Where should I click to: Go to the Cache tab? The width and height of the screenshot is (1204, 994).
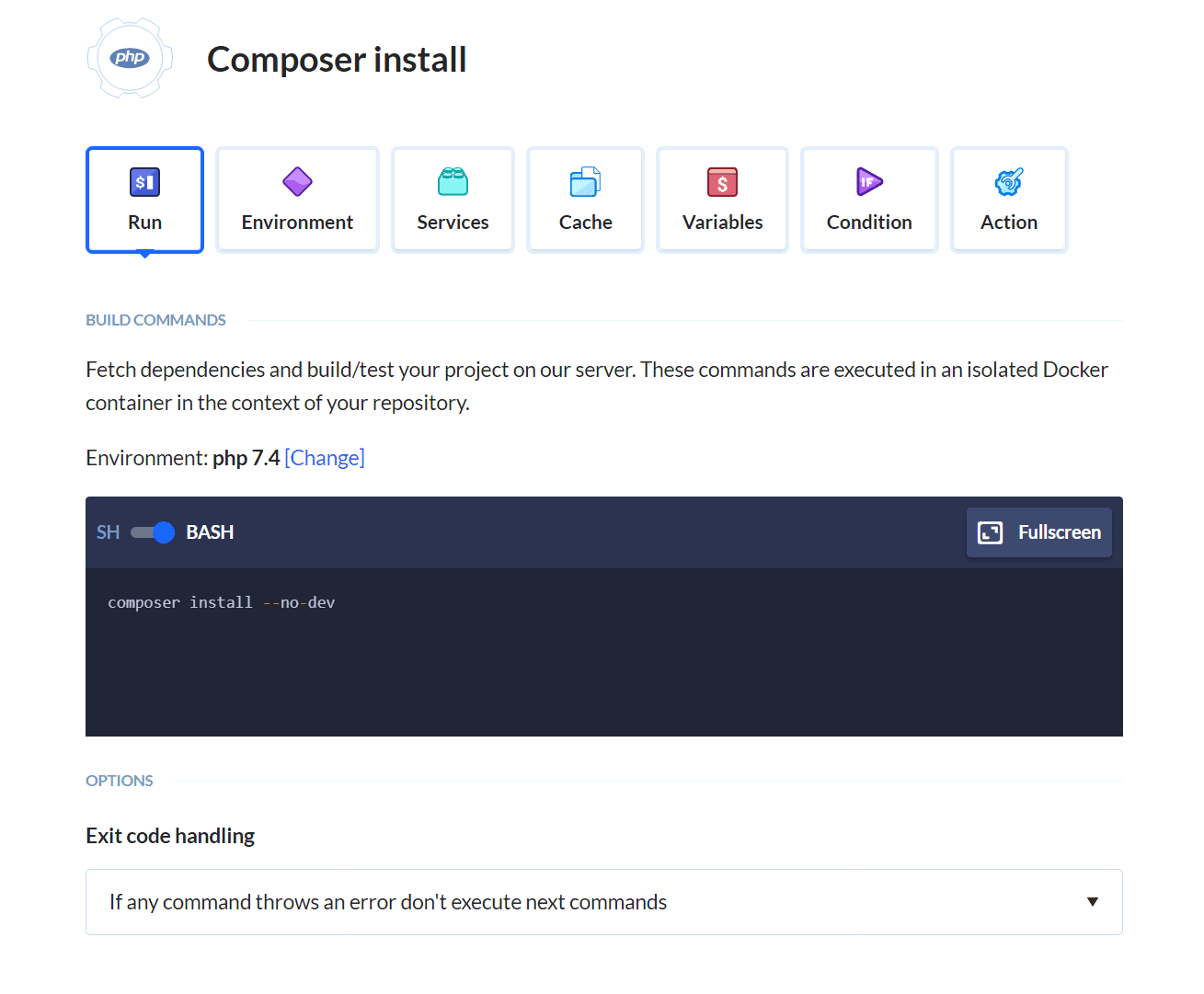[x=585, y=223]
